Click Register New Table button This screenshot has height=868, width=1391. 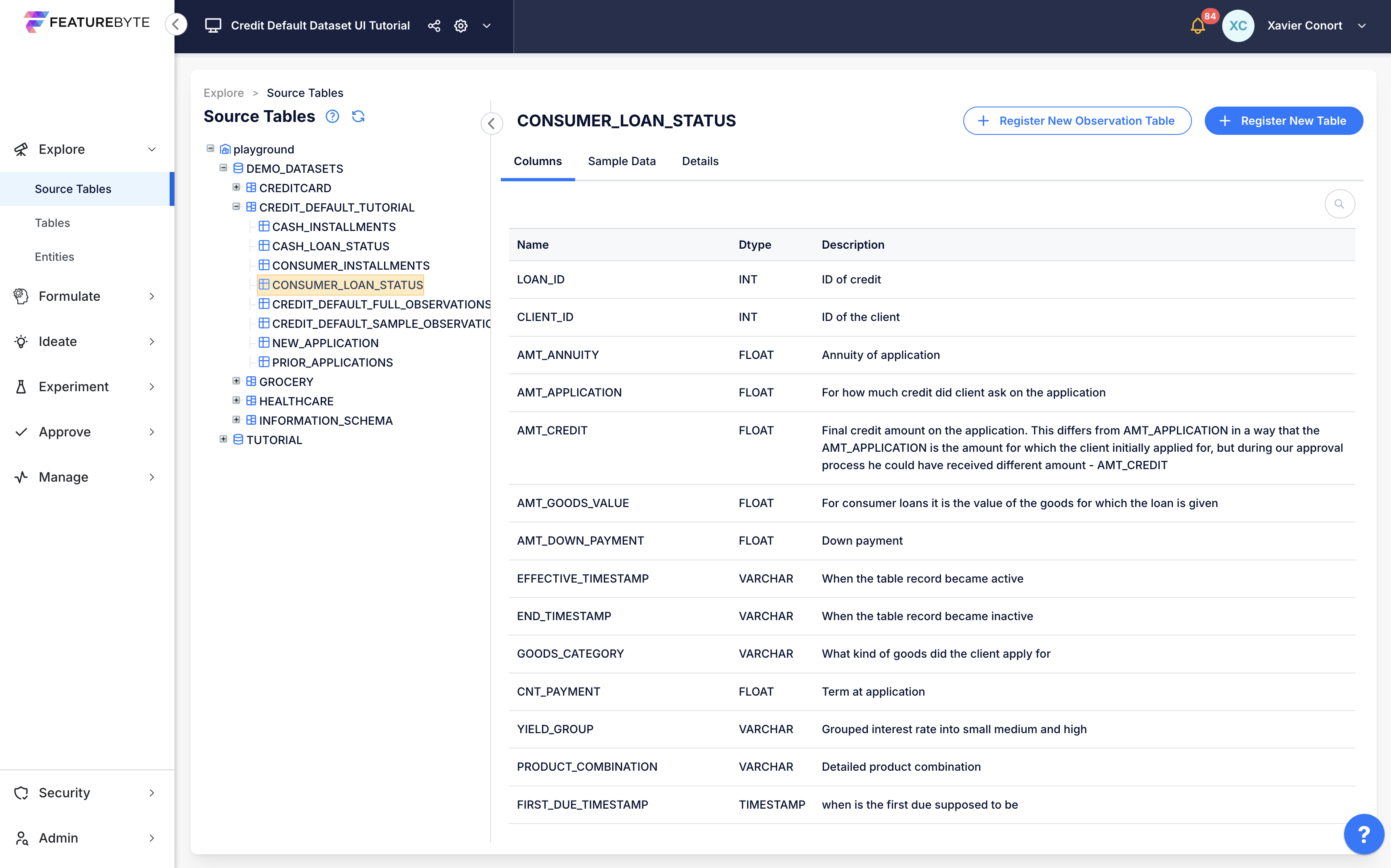[x=1284, y=121]
